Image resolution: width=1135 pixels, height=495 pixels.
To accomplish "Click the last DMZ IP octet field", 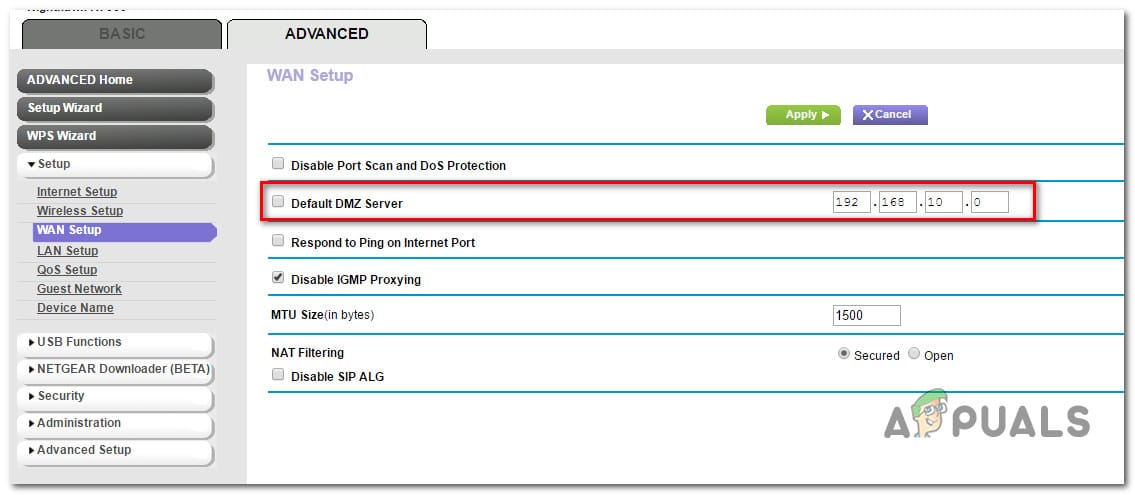I will tap(988, 203).
